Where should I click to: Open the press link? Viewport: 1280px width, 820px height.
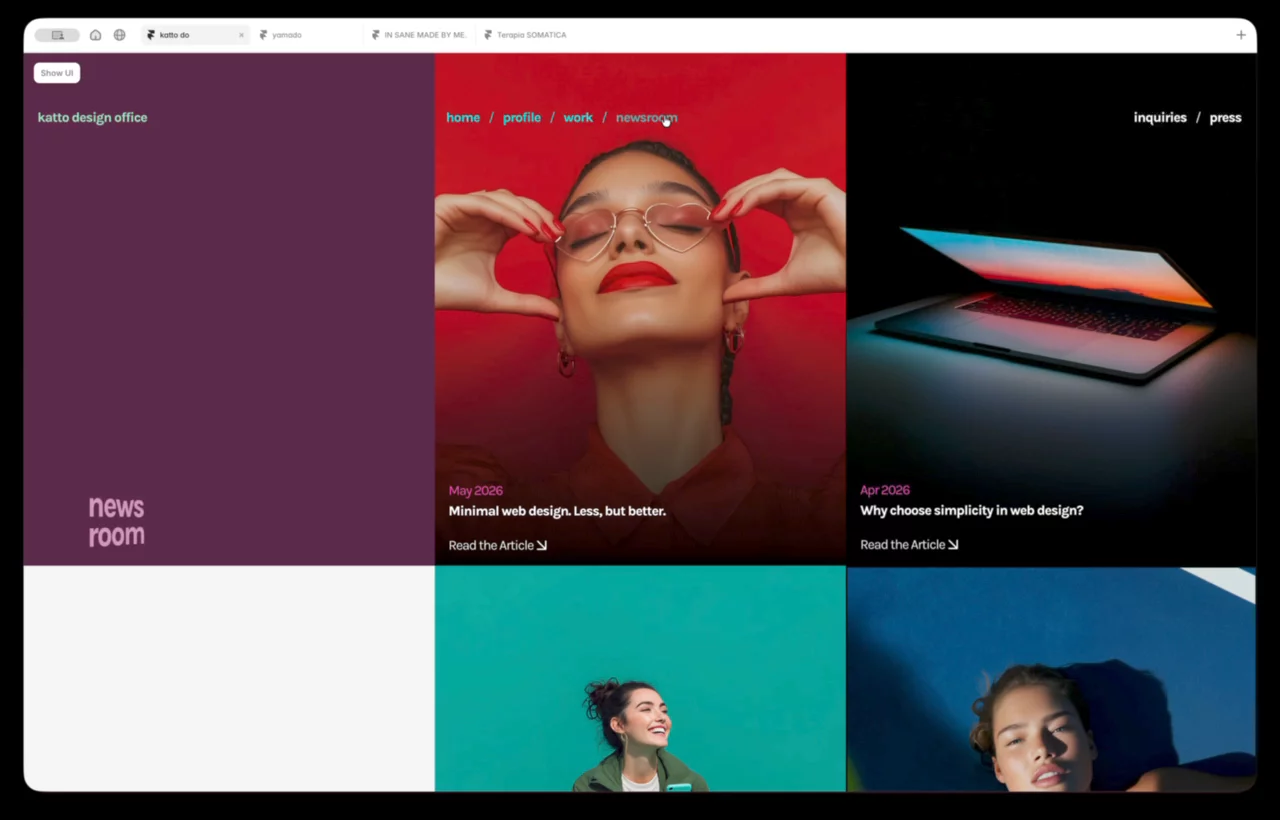point(1225,118)
